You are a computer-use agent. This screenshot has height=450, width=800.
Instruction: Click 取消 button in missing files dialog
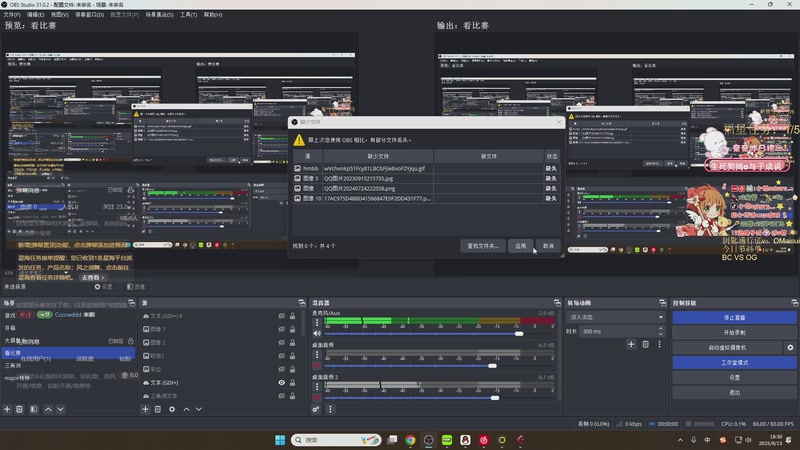click(x=548, y=246)
